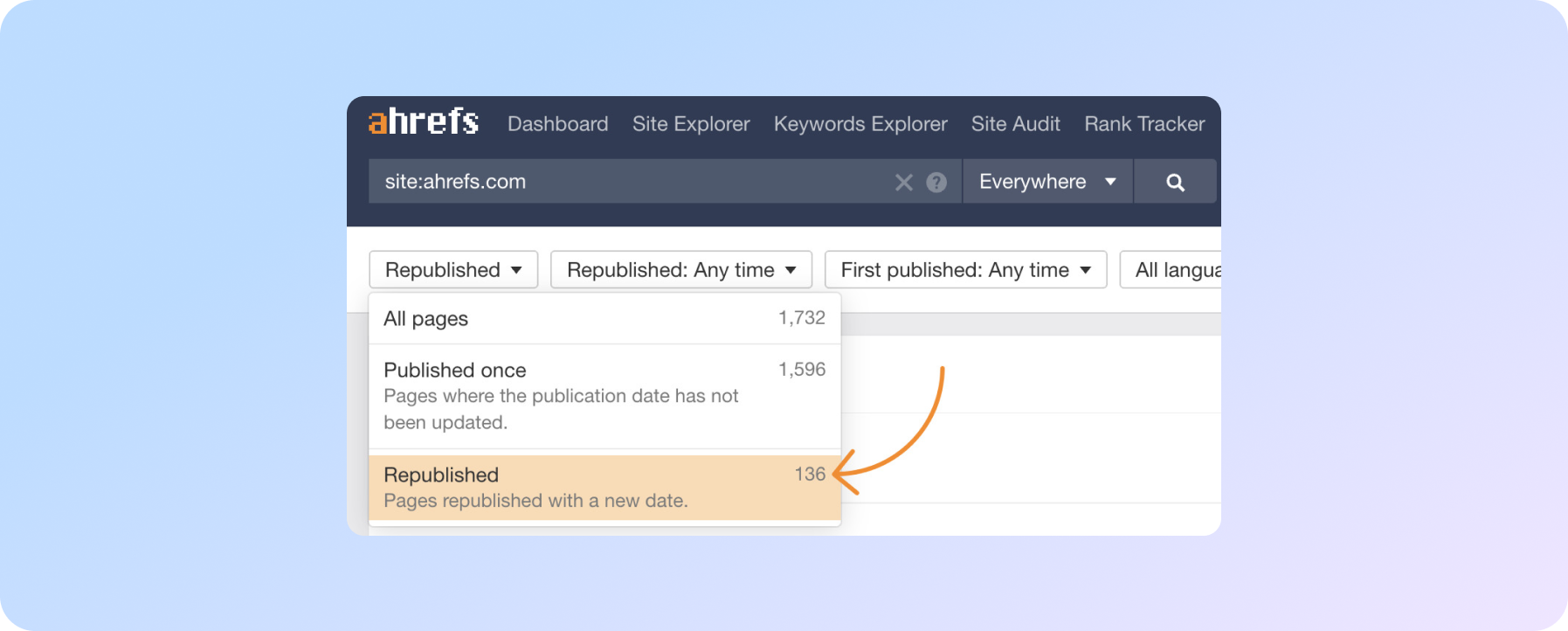This screenshot has height=631, width=1568.
Task: Choose Published once option
Action: pyautogui.click(x=604, y=396)
